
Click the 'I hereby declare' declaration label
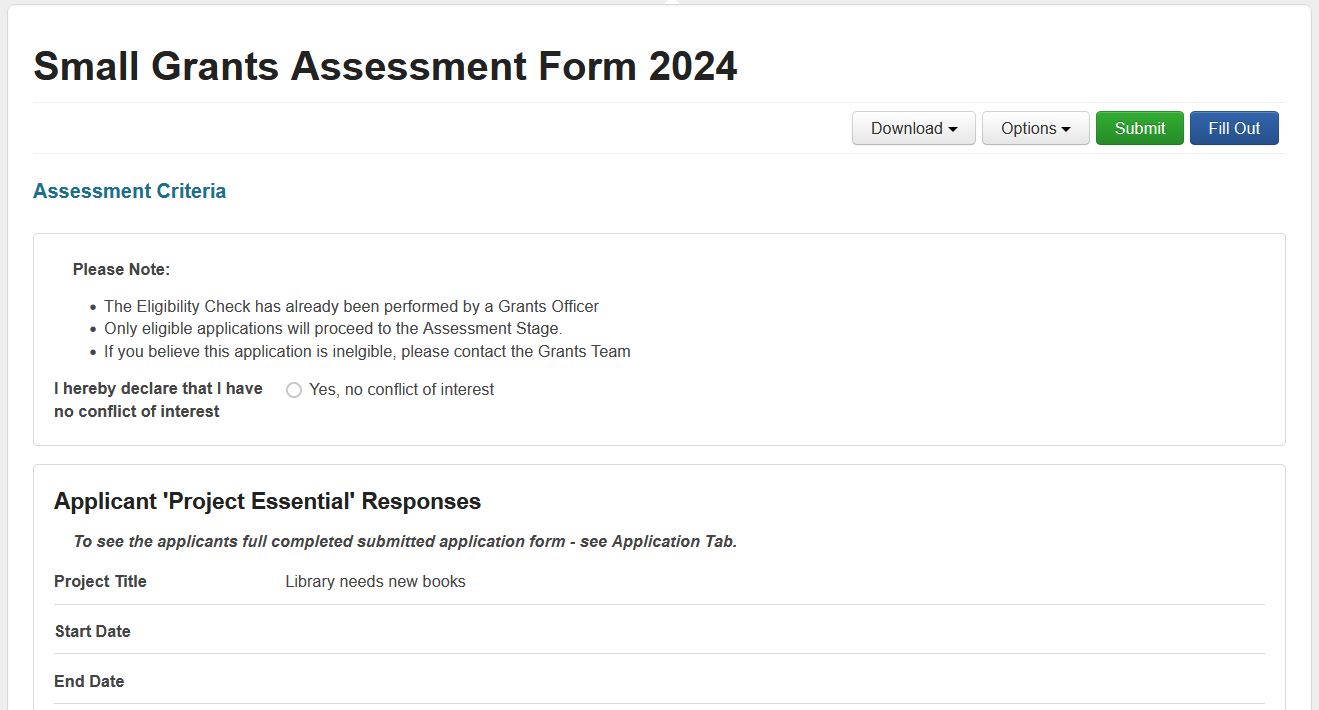point(158,400)
